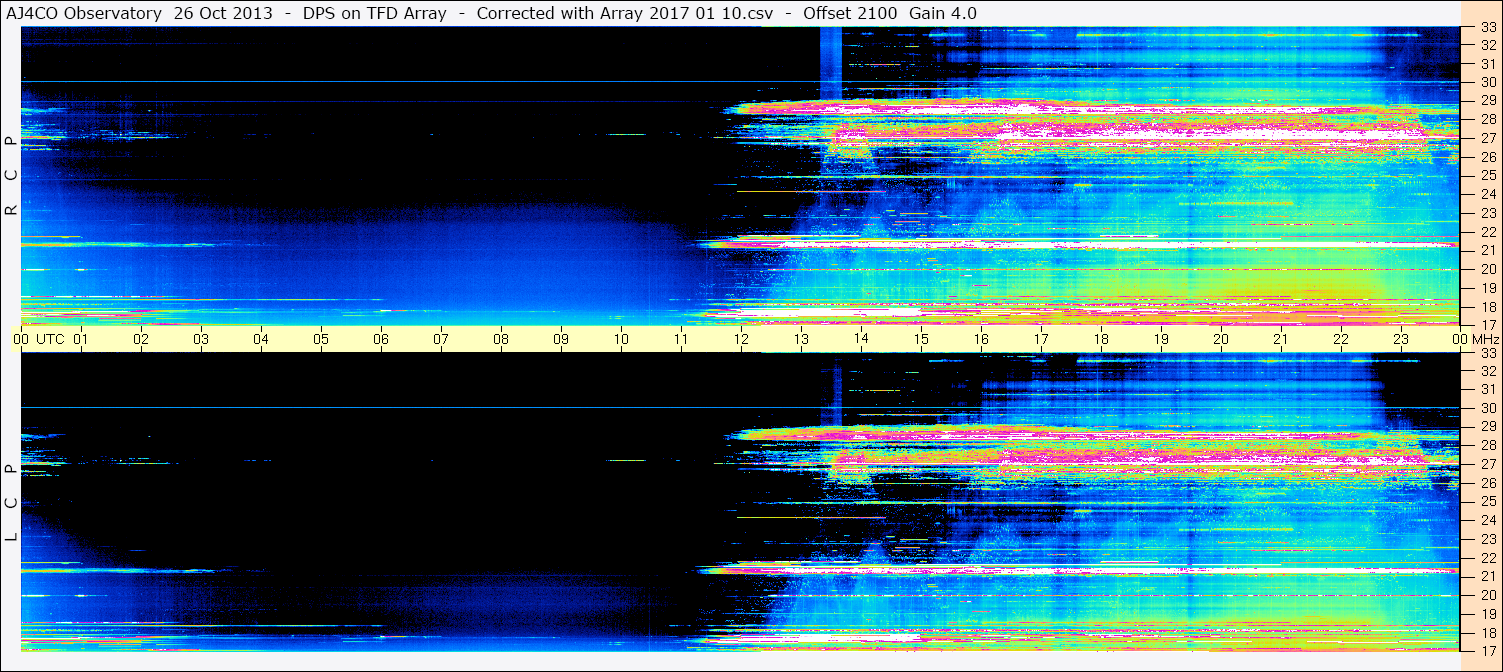The image size is (1503, 672).
Task: Click the 03 hour label on the time axis
Action: point(201,339)
